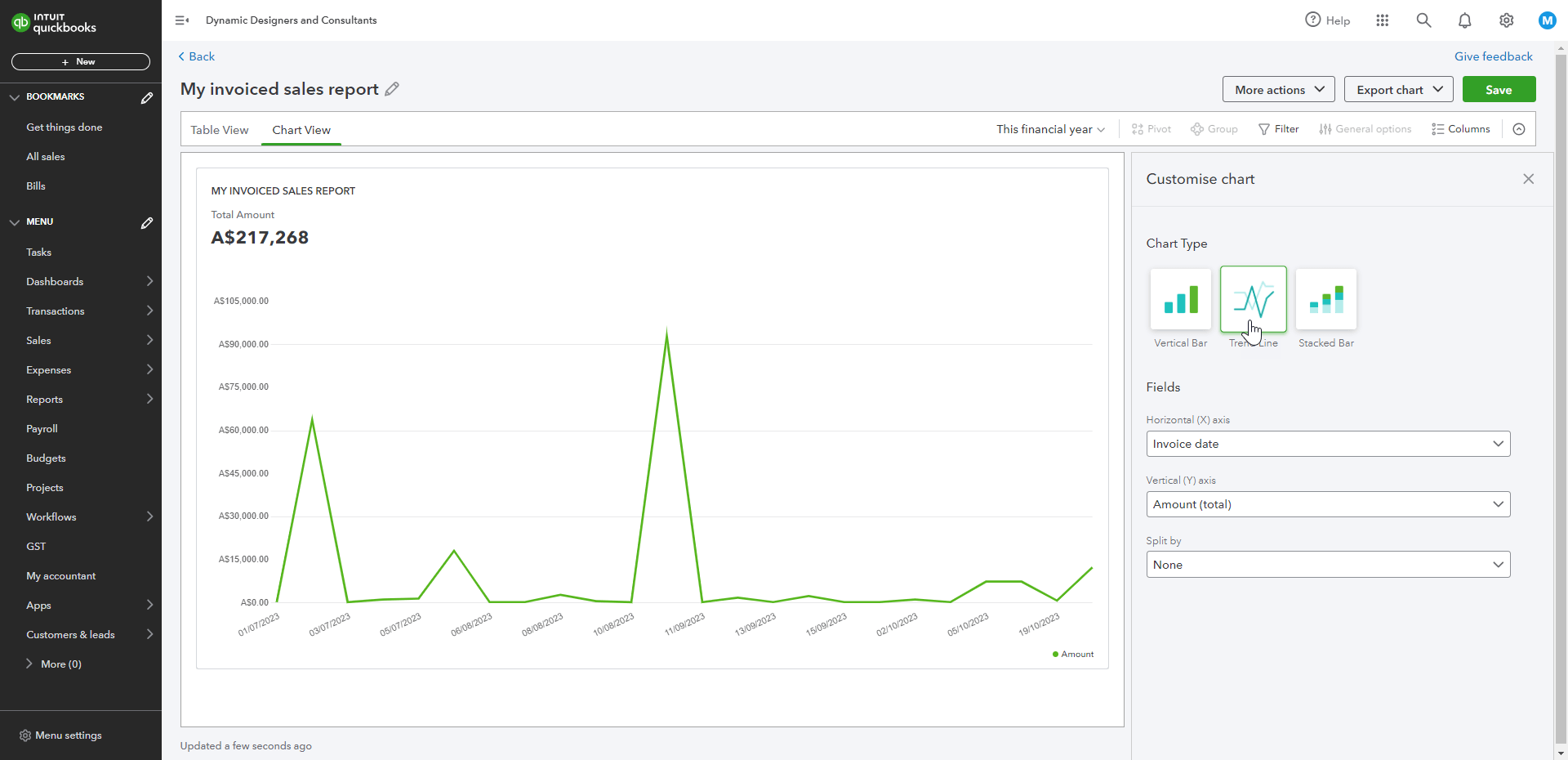Collapse the BOOKMARKS section
This screenshot has height=760, width=1568.
(15, 97)
